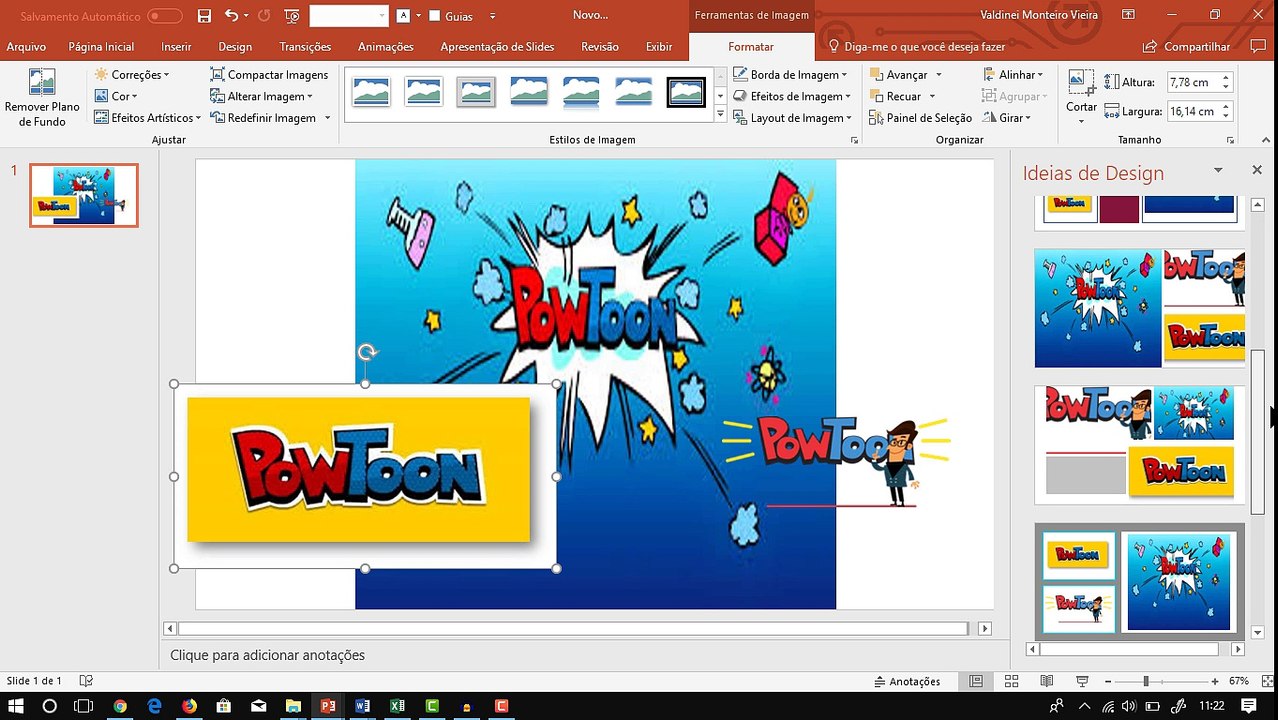Open spell check icon in status bar
1278x720 pixels.
click(x=86, y=681)
